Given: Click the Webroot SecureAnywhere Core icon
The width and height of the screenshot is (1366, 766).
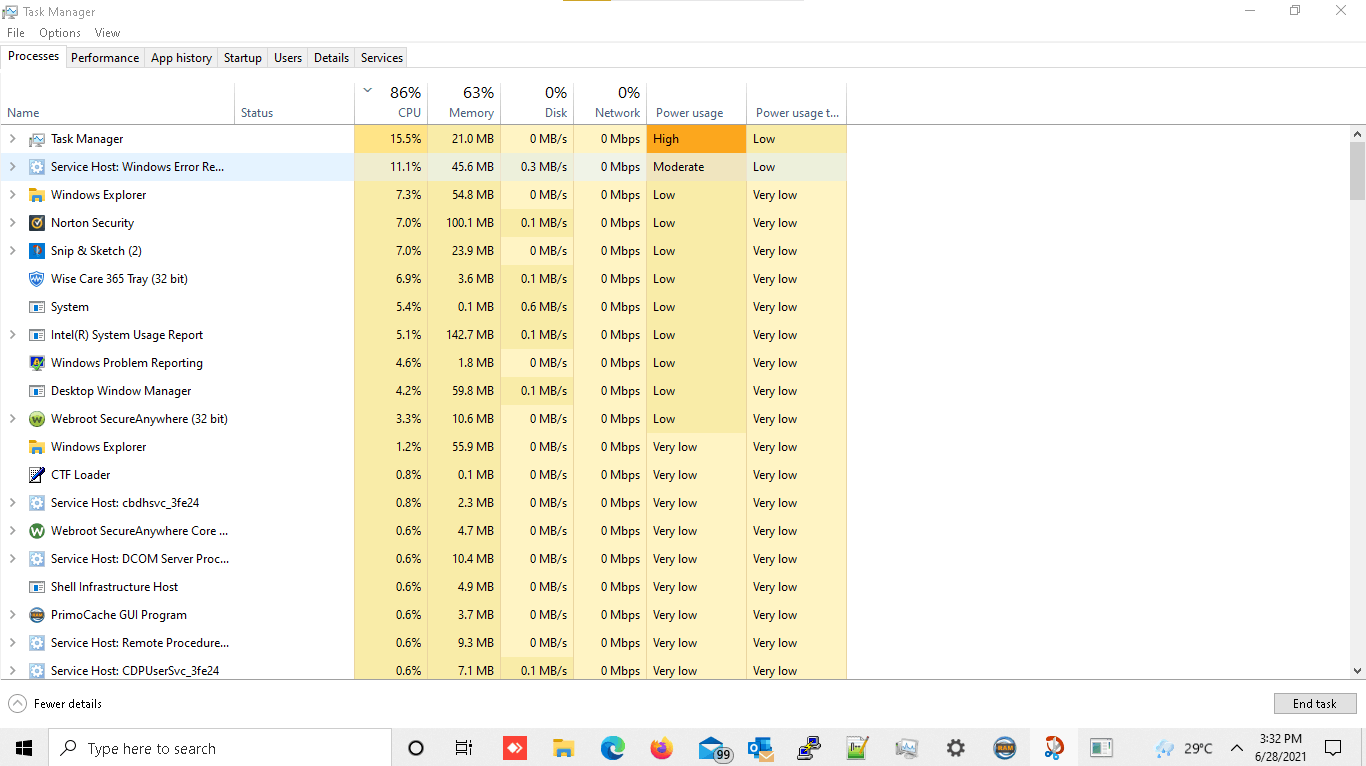Looking at the screenshot, I should pos(37,531).
